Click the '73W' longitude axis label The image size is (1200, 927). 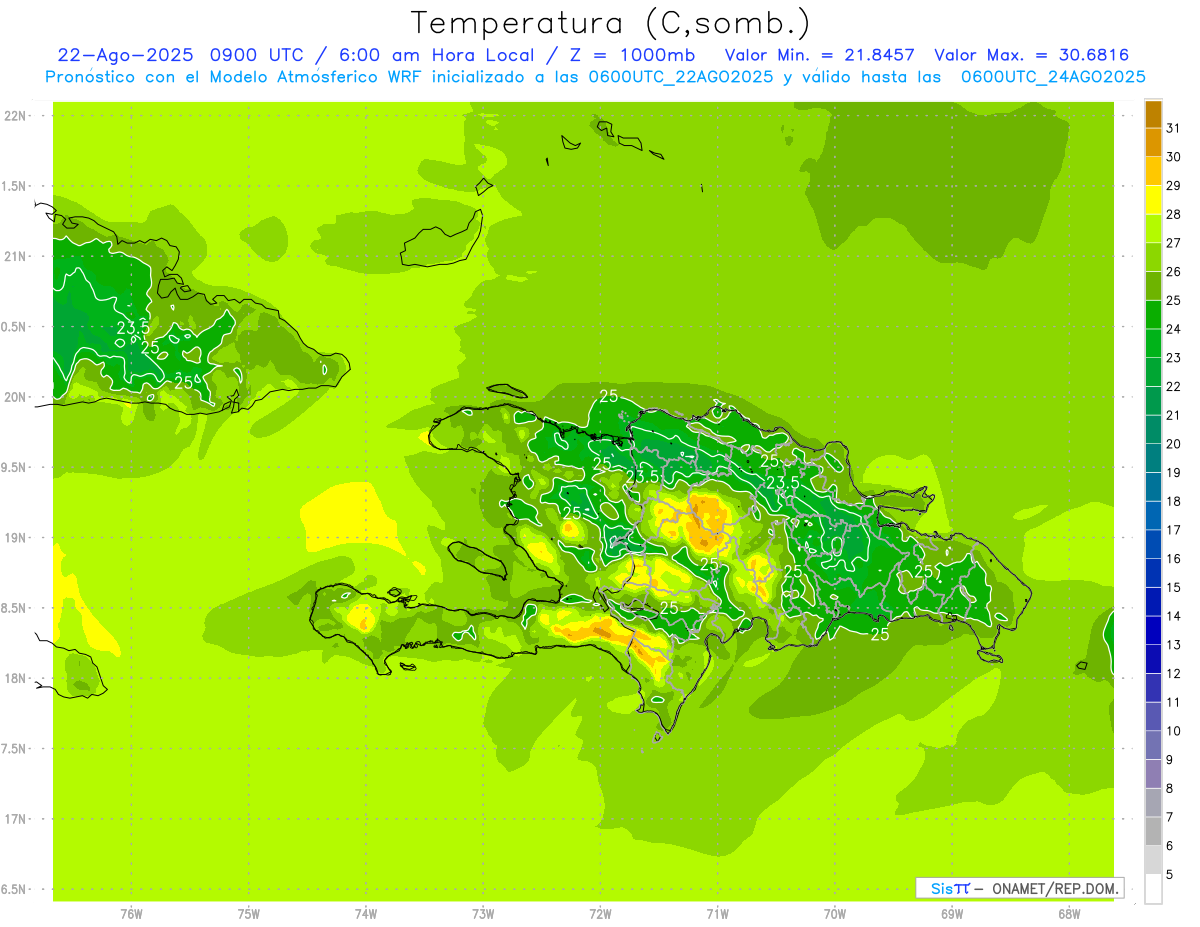tap(483, 913)
